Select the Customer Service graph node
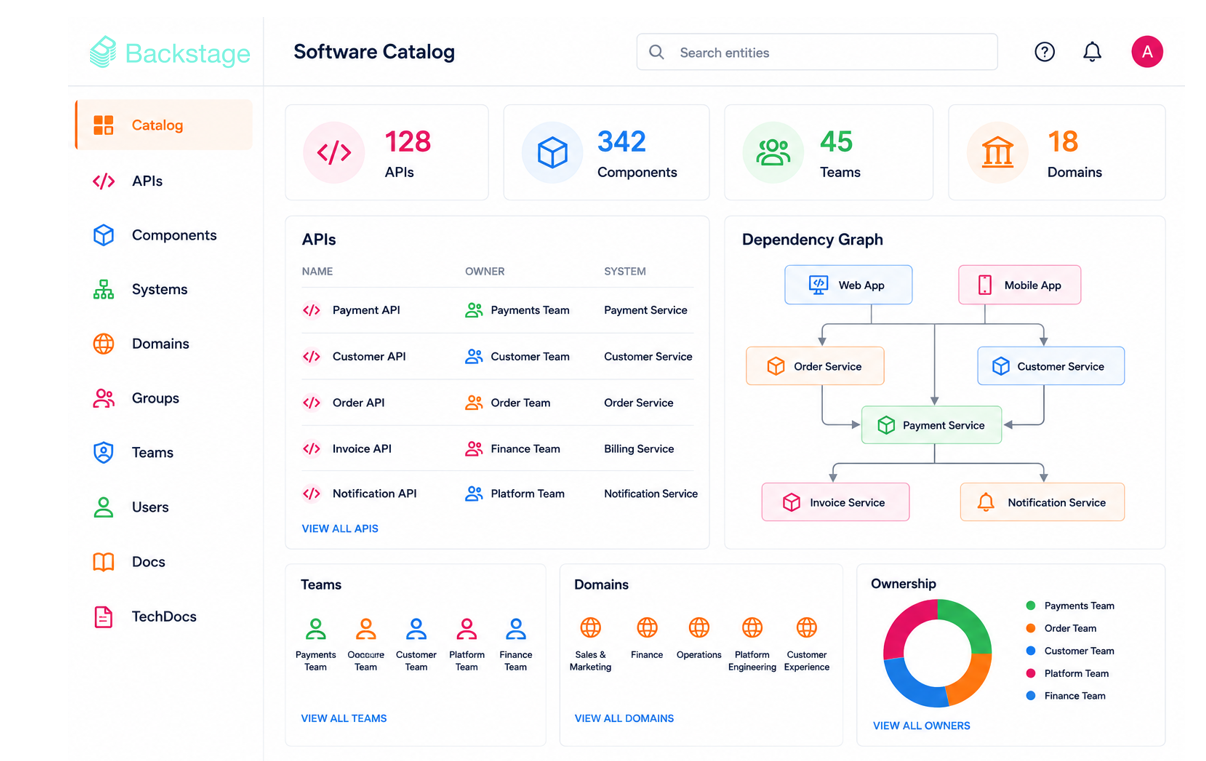 tap(1051, 366)
